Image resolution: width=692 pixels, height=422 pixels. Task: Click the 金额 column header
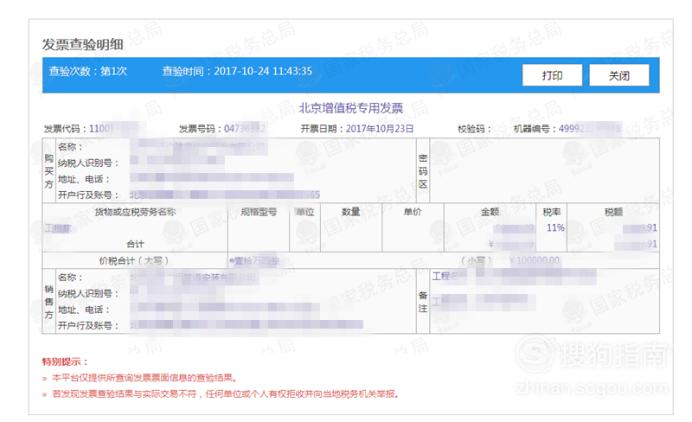(490, 212)
